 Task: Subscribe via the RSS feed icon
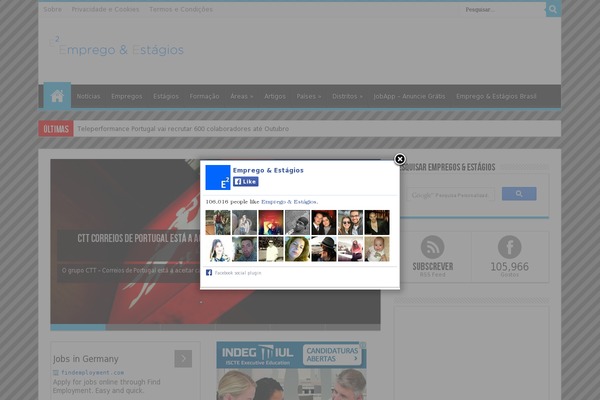point(432,247)
